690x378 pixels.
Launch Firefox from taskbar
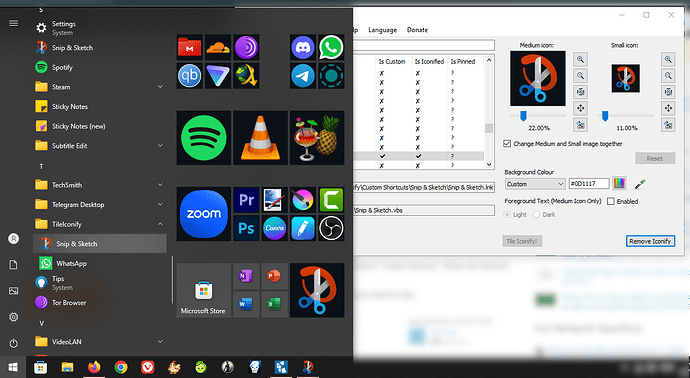point(94,367)
